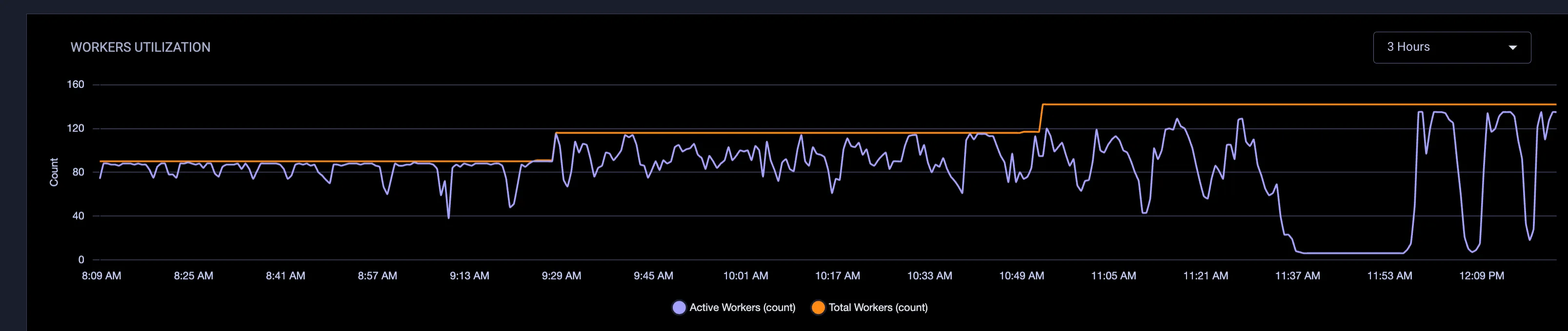Click the 8:25 AM x-axis label
The width and height of the screenshot is (1568, 331).
194,275
